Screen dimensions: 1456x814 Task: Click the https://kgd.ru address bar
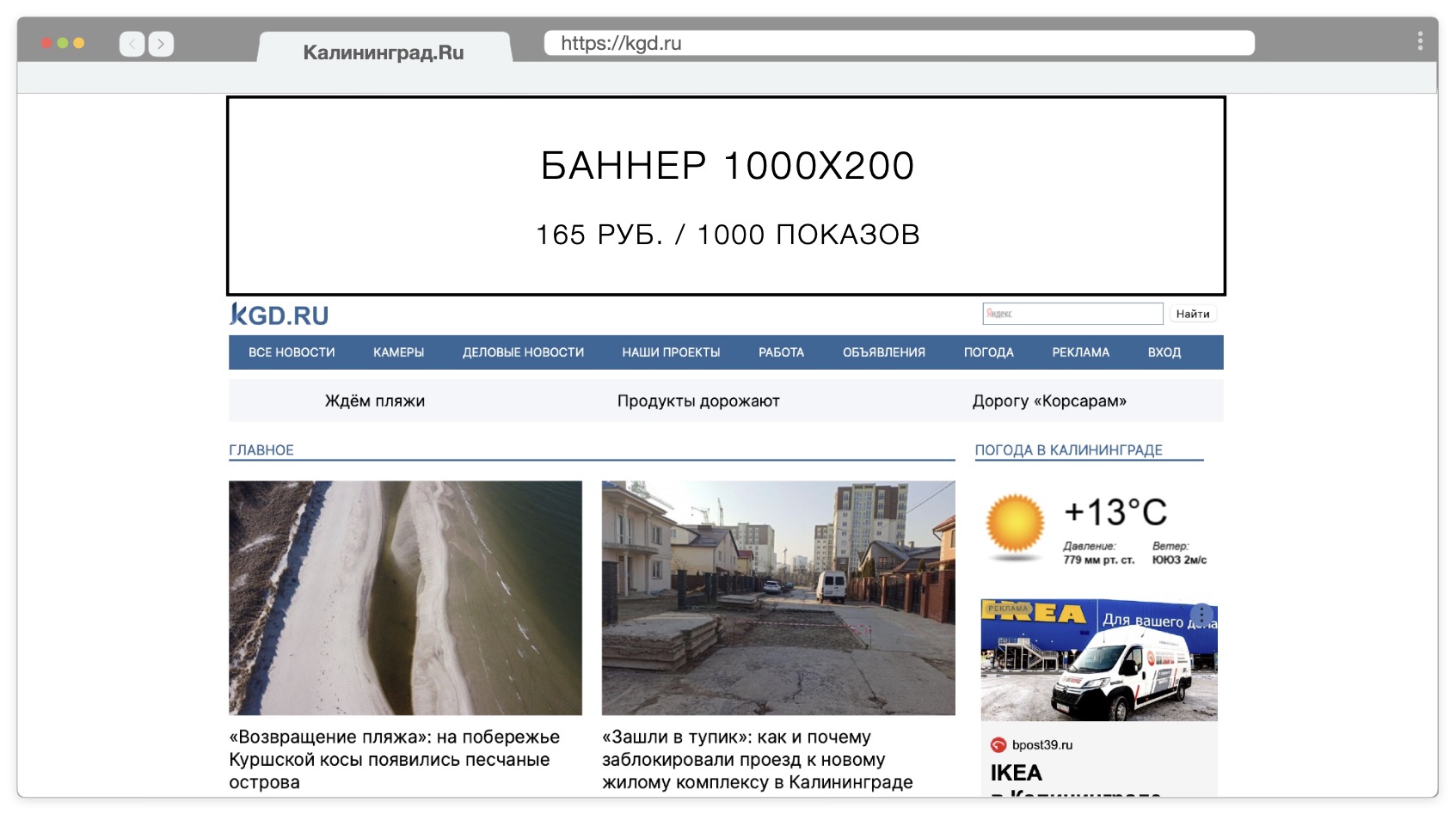[x=899, y=43]
